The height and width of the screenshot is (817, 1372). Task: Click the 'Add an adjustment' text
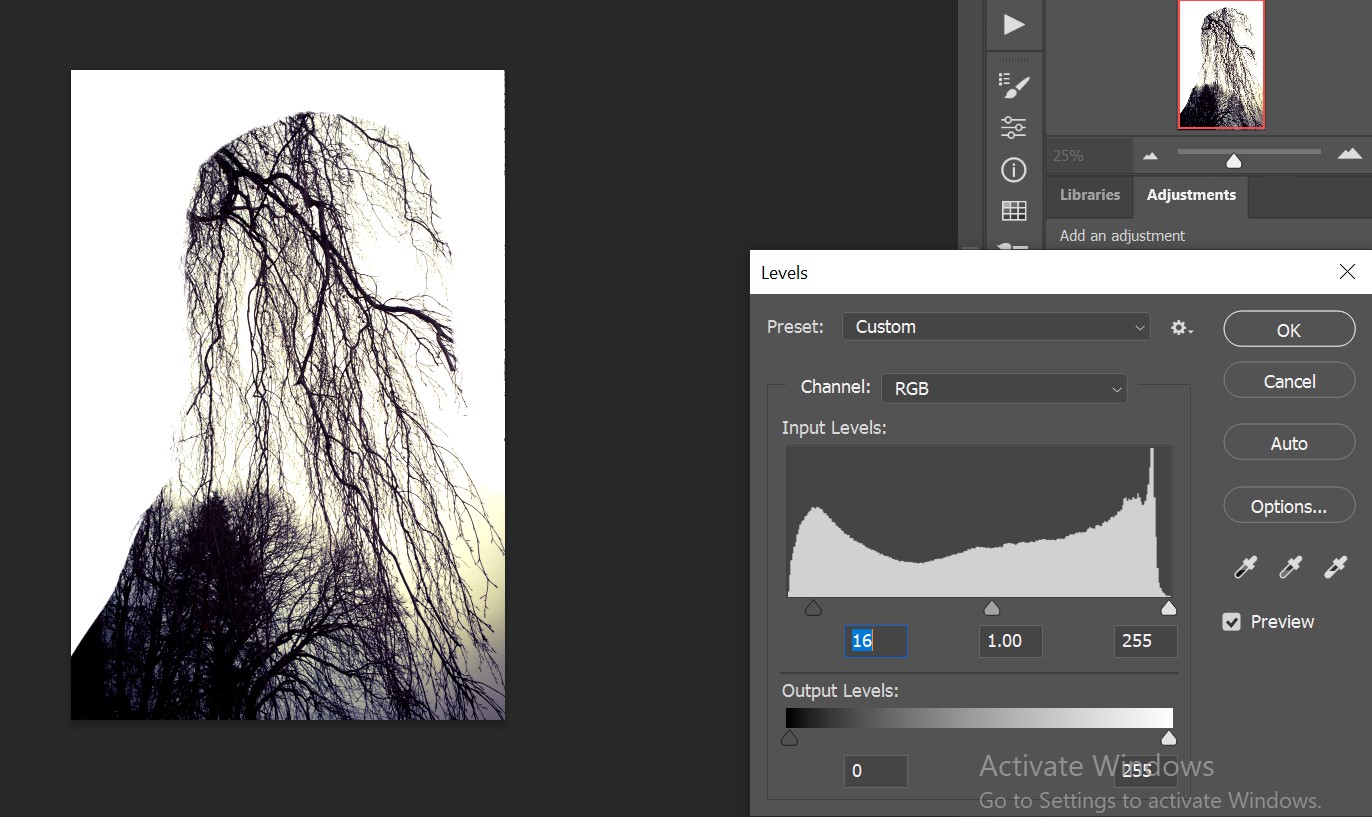click(x=1122, y=236)
